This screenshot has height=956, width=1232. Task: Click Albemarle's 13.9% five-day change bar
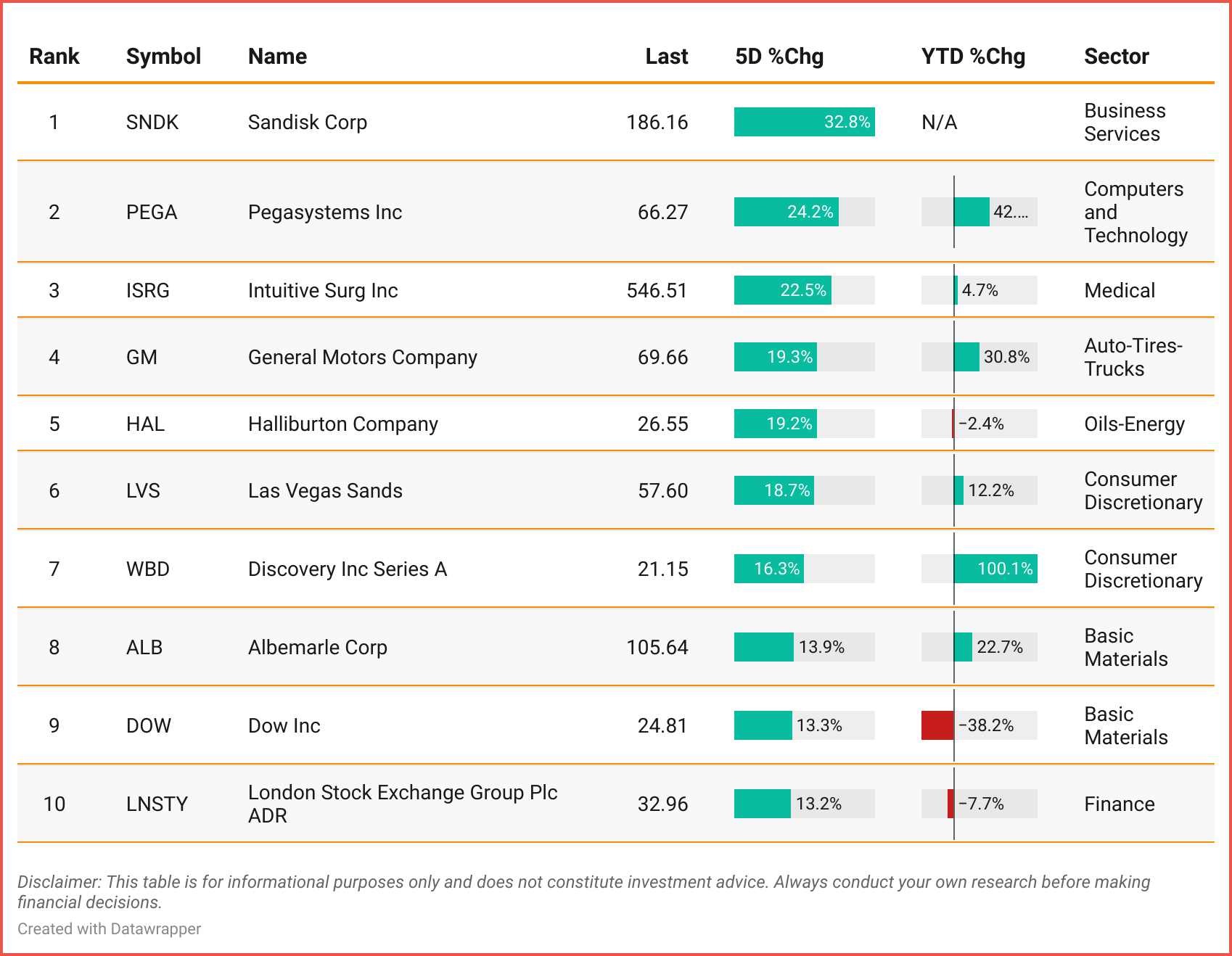pos(764,647)
